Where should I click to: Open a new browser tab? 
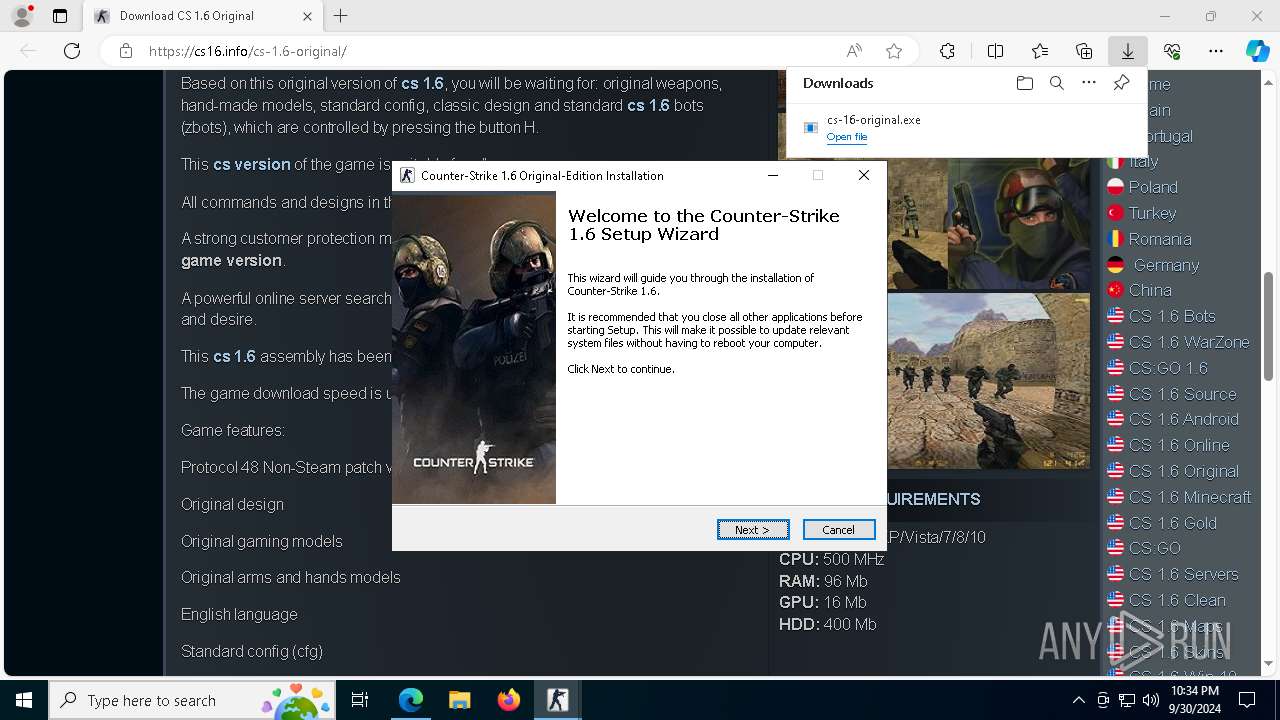[341, 16]
